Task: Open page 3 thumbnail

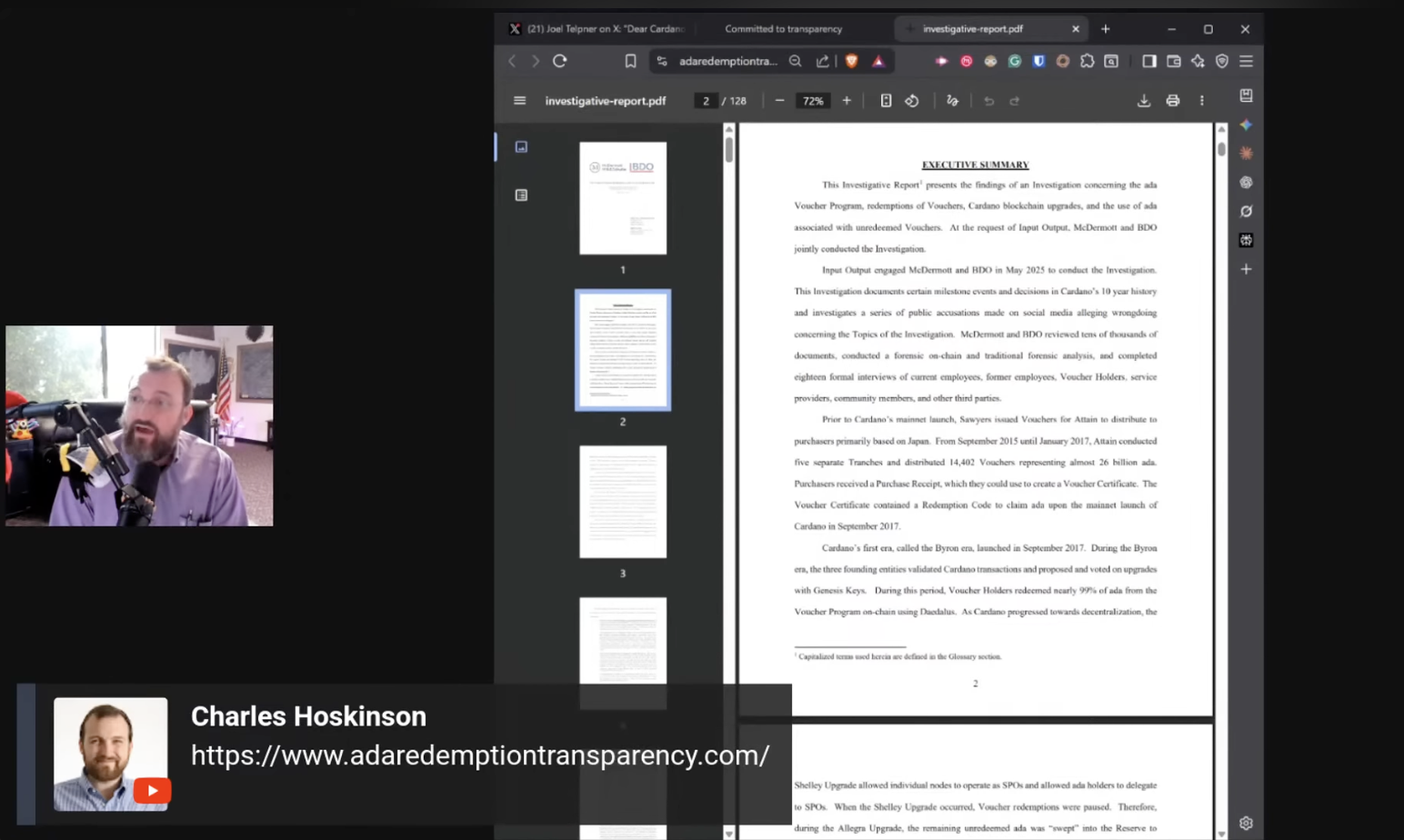Action: (623, 502)
